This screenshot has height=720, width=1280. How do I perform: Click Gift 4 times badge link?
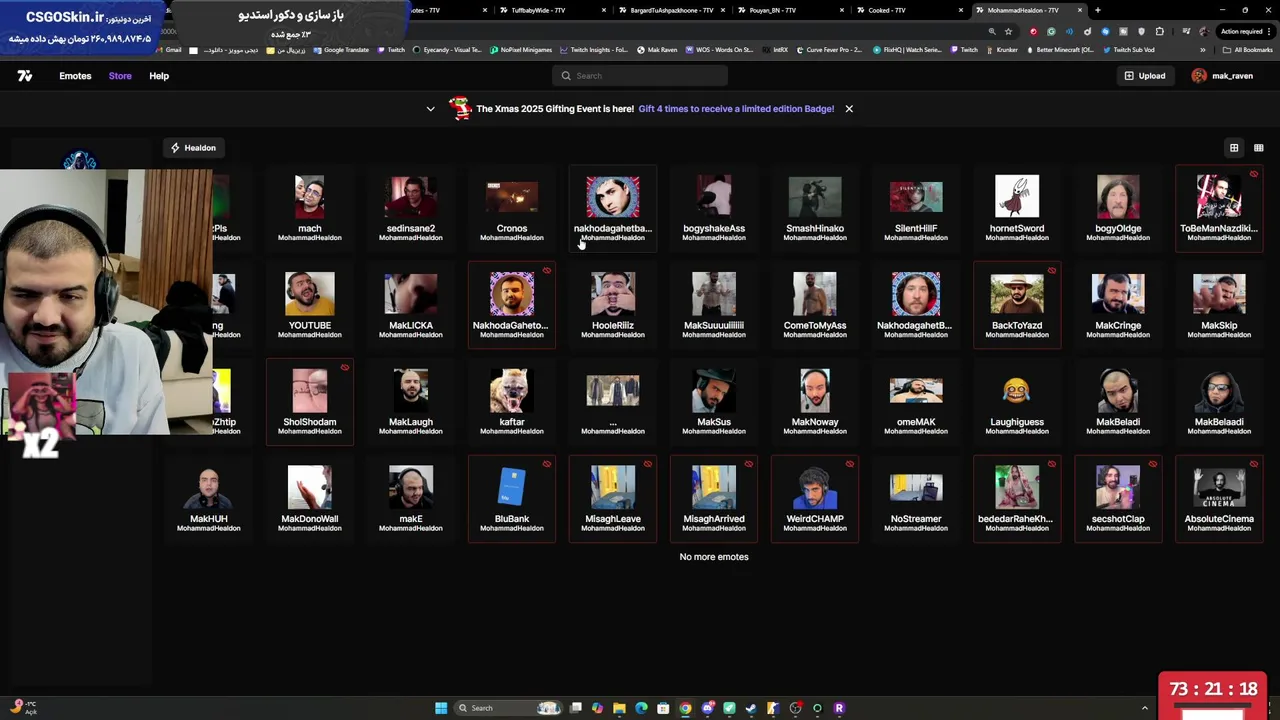[x=736, y=109]
